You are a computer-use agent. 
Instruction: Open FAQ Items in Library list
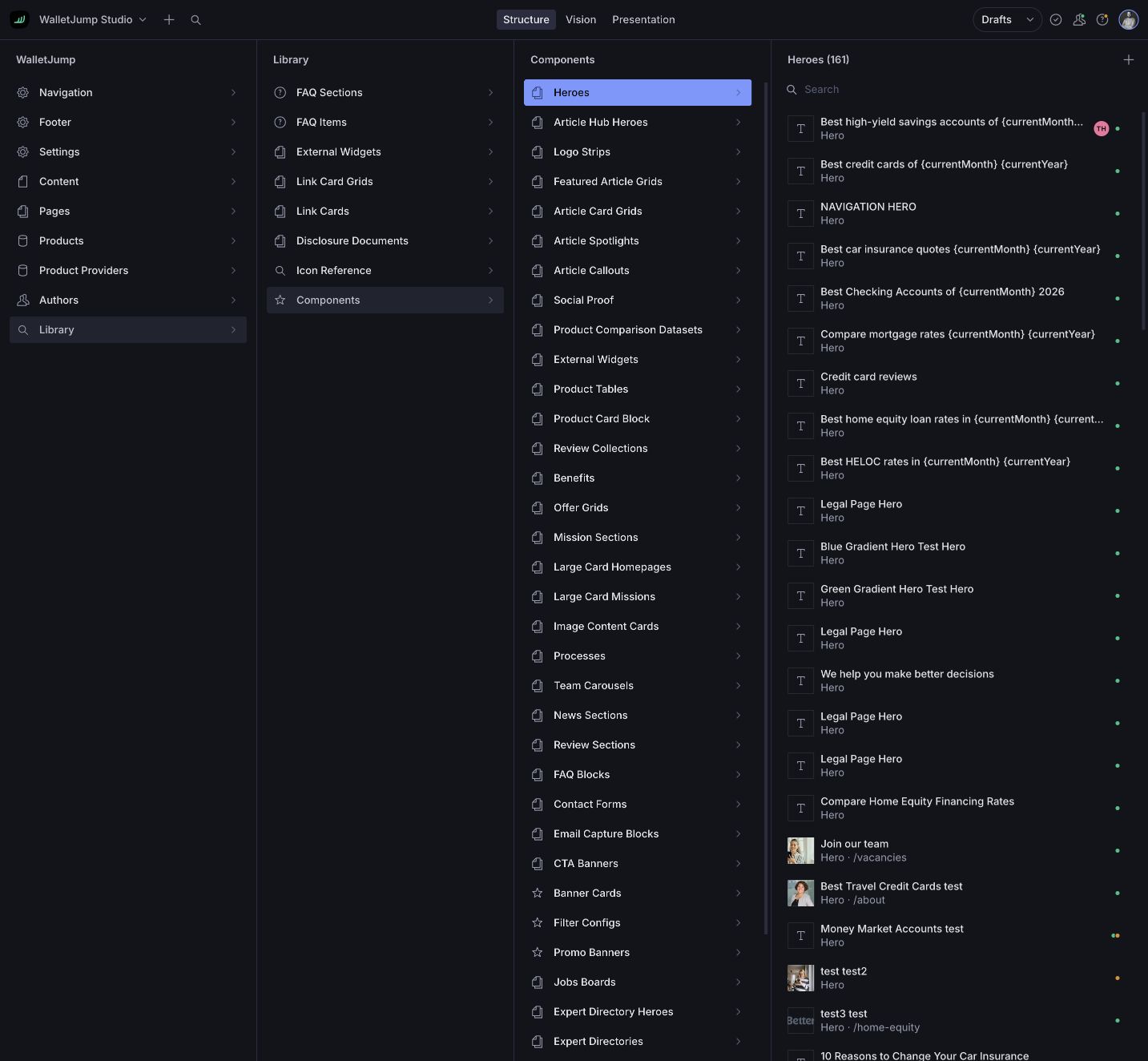click(385, 122)
